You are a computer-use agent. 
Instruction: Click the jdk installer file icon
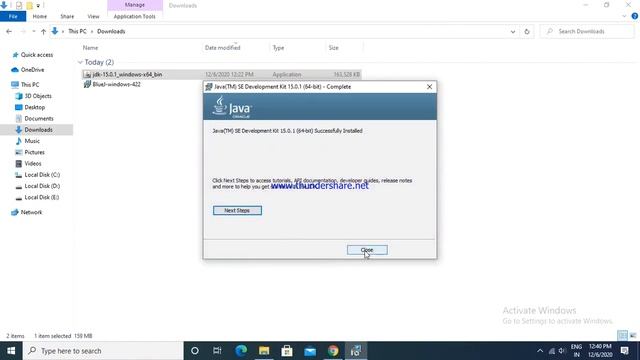(x=87, y=74)
